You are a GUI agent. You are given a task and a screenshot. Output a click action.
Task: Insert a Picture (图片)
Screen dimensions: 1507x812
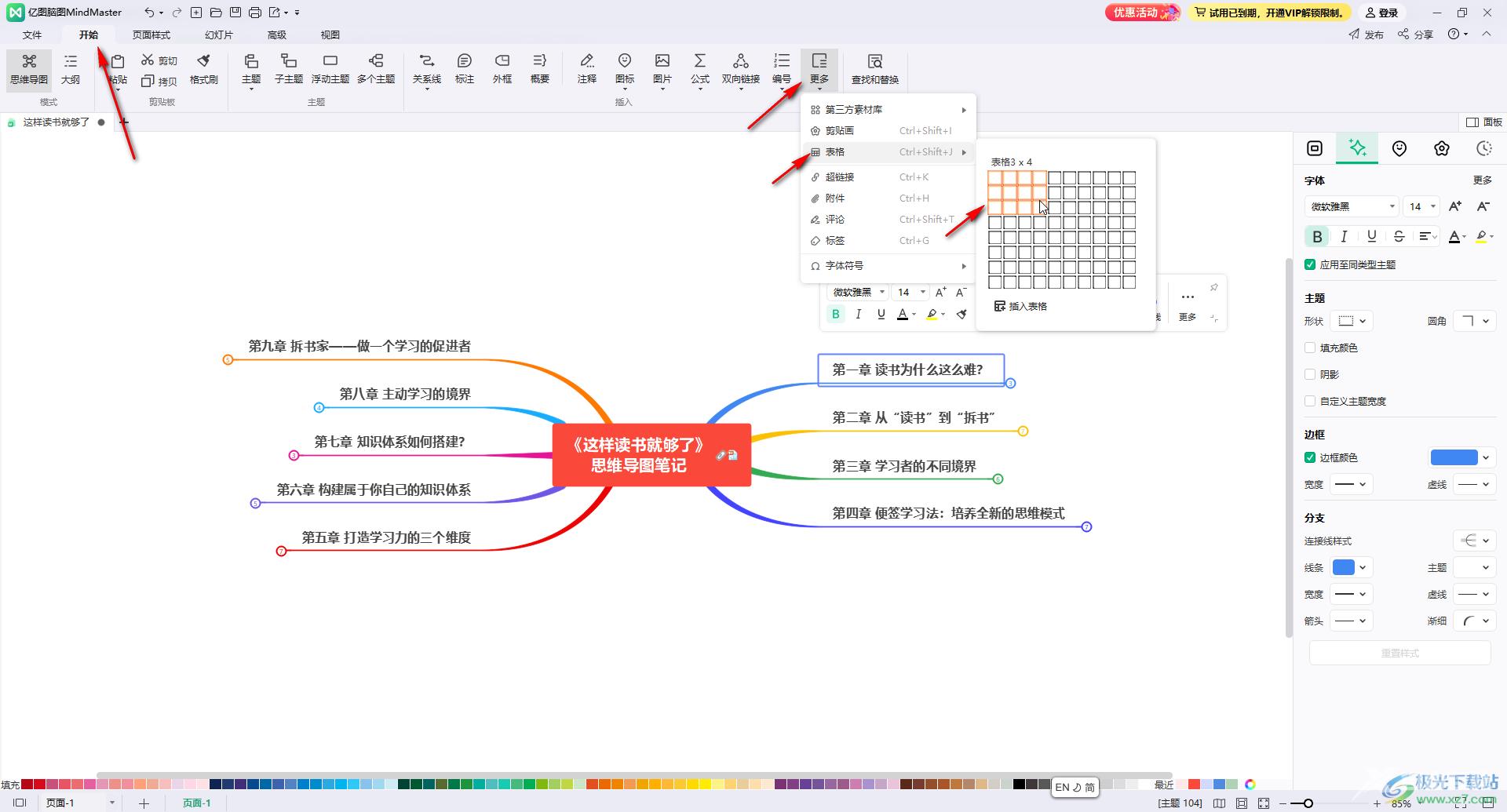662,69
